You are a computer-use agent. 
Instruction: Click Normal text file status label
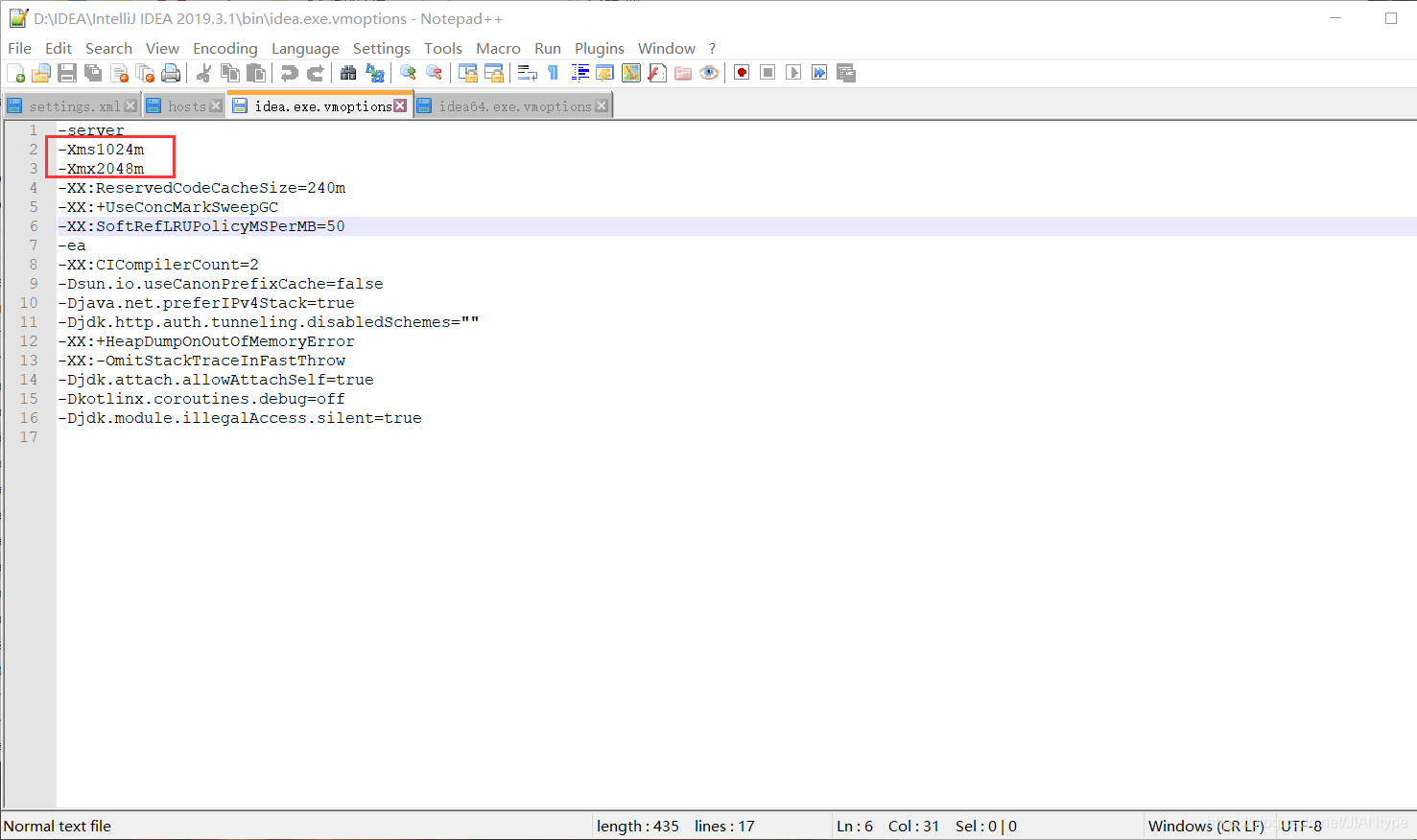(58, 826)
